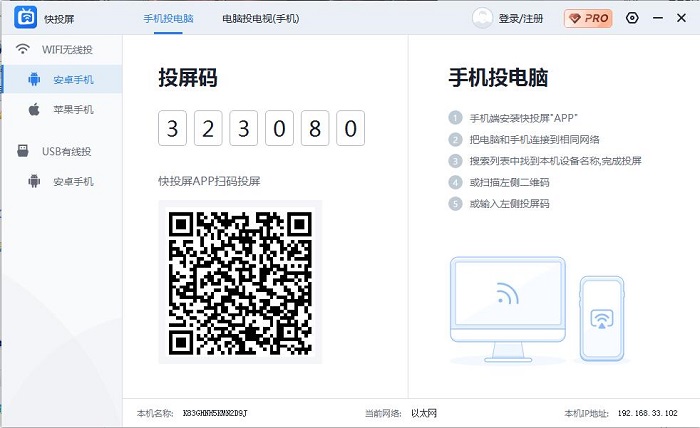Select 安卓手机 under USB有线投
Viewport: 700px width, 428px height.
click(x=73, y=181)
